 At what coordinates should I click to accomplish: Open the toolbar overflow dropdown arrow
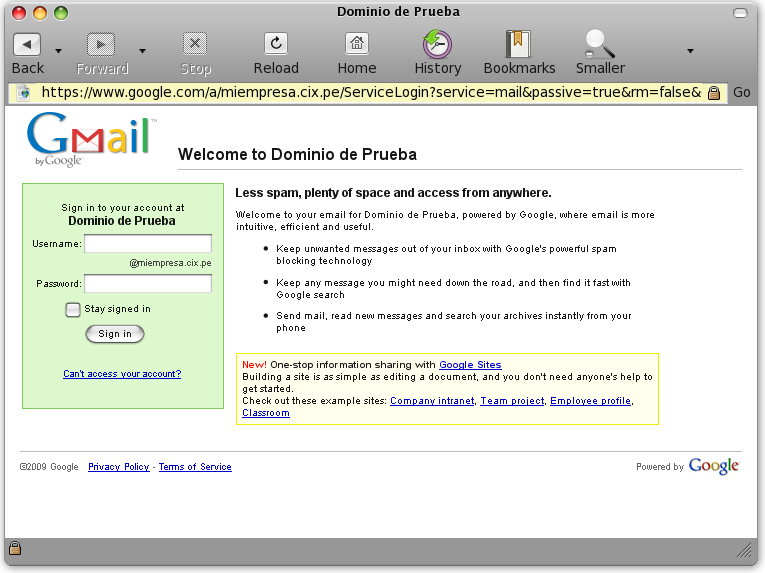click(x=690, y=51)
